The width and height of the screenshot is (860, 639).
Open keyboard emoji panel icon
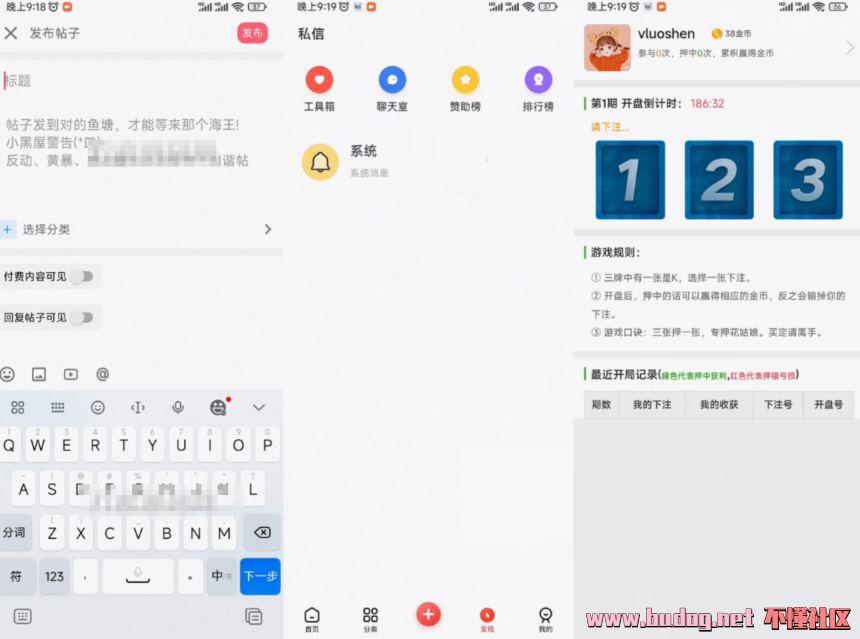98,407
